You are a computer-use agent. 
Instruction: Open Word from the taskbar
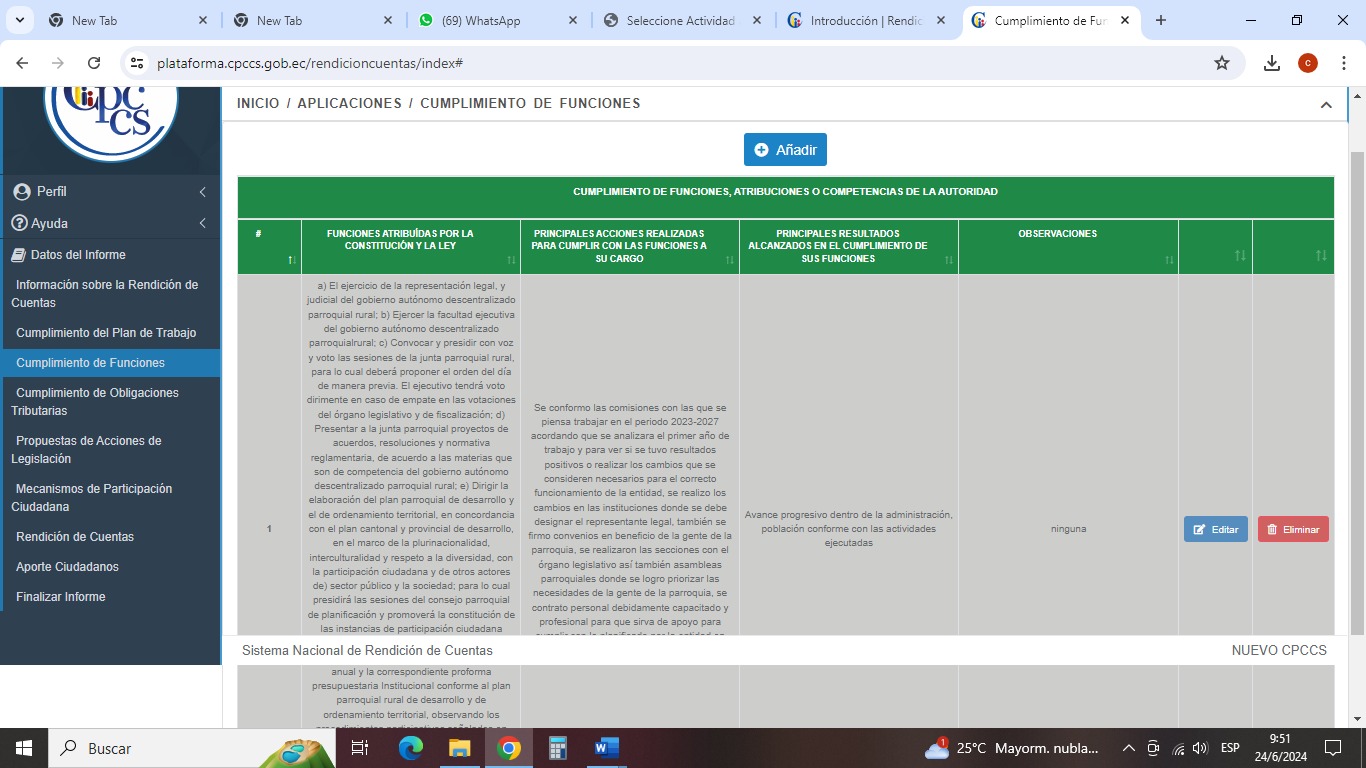point(606,748)
